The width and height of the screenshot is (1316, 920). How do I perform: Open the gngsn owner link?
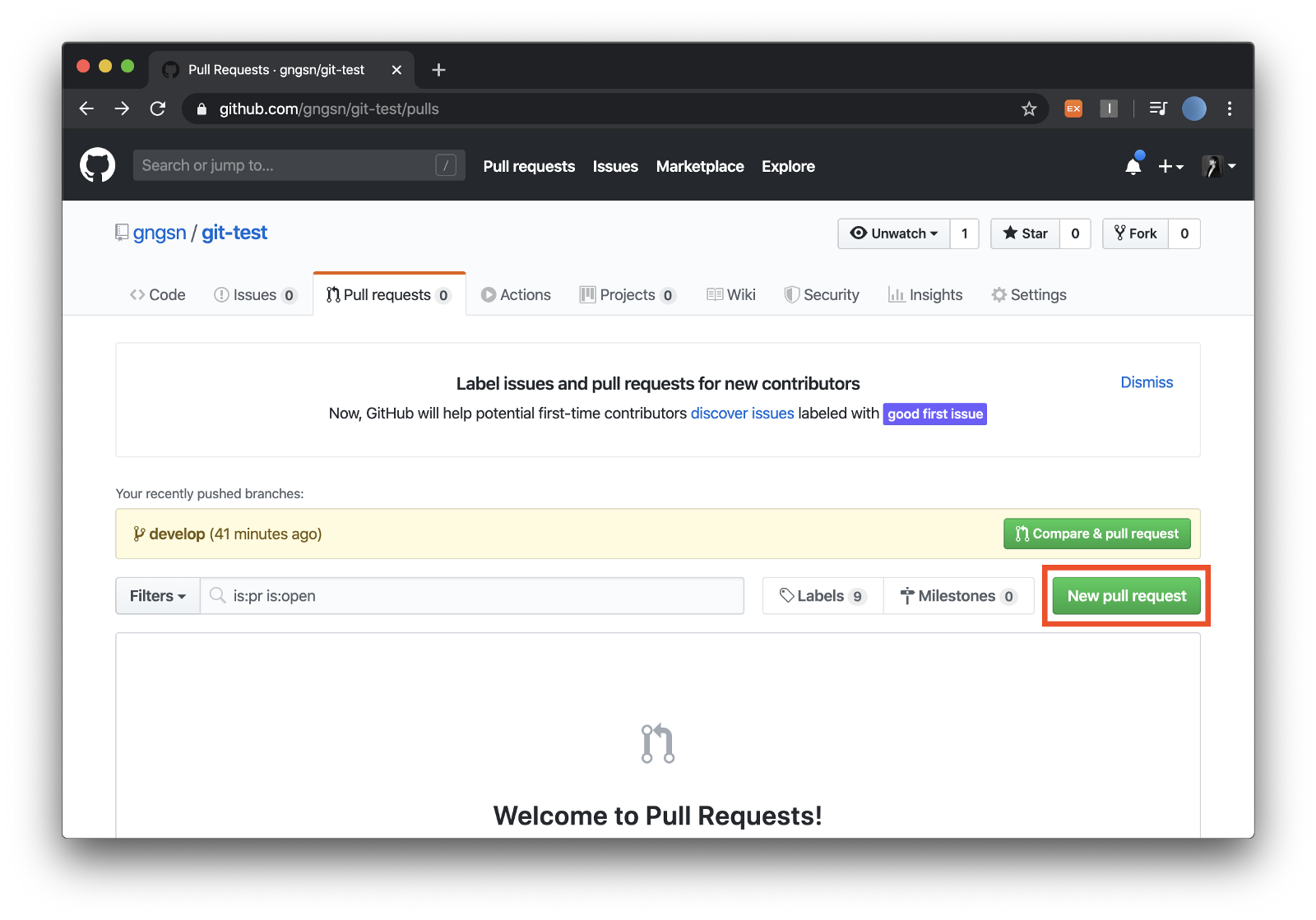click(160, 233)
